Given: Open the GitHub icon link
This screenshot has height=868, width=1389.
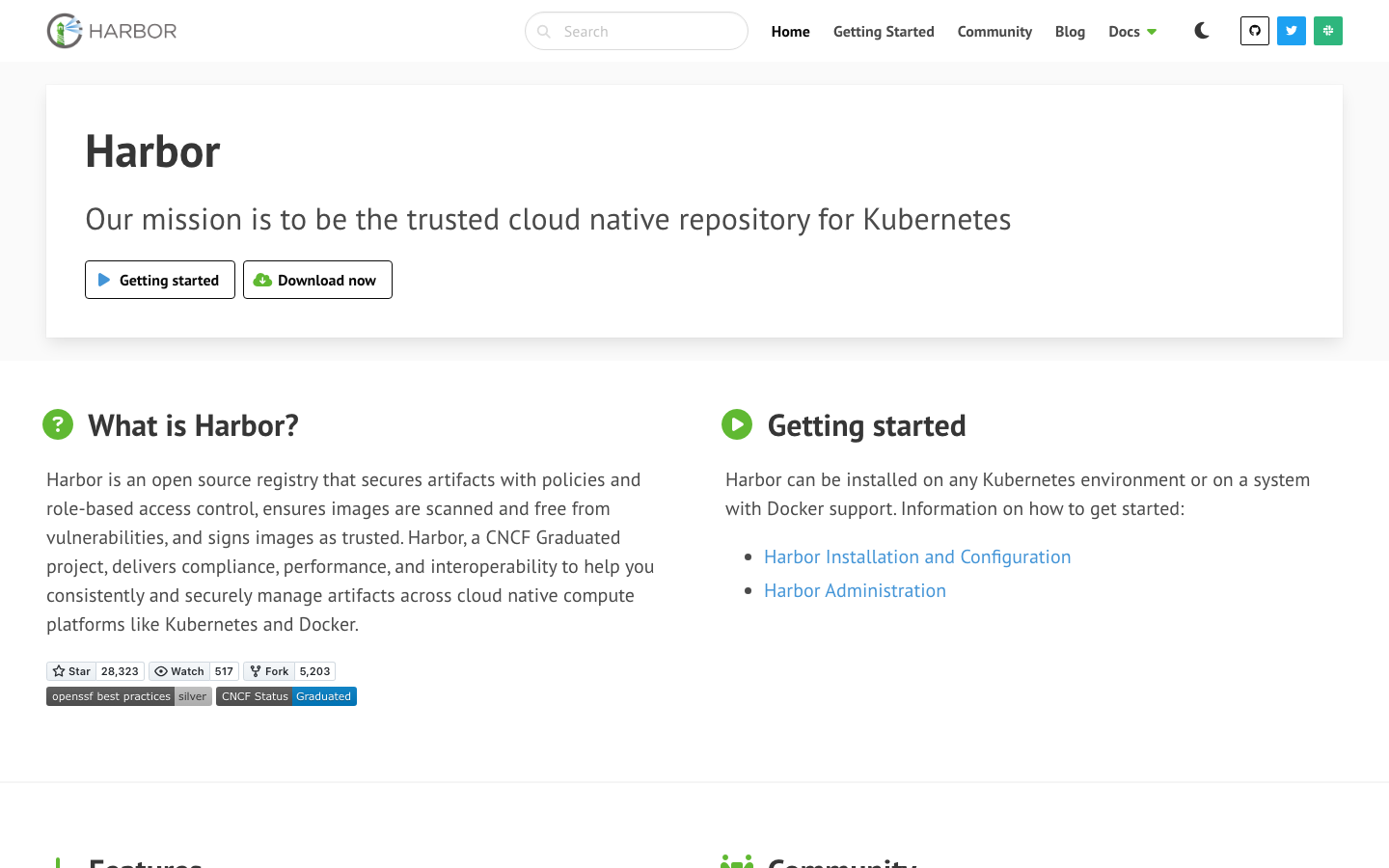Looking at the screenshot, I should point(1254,31).
